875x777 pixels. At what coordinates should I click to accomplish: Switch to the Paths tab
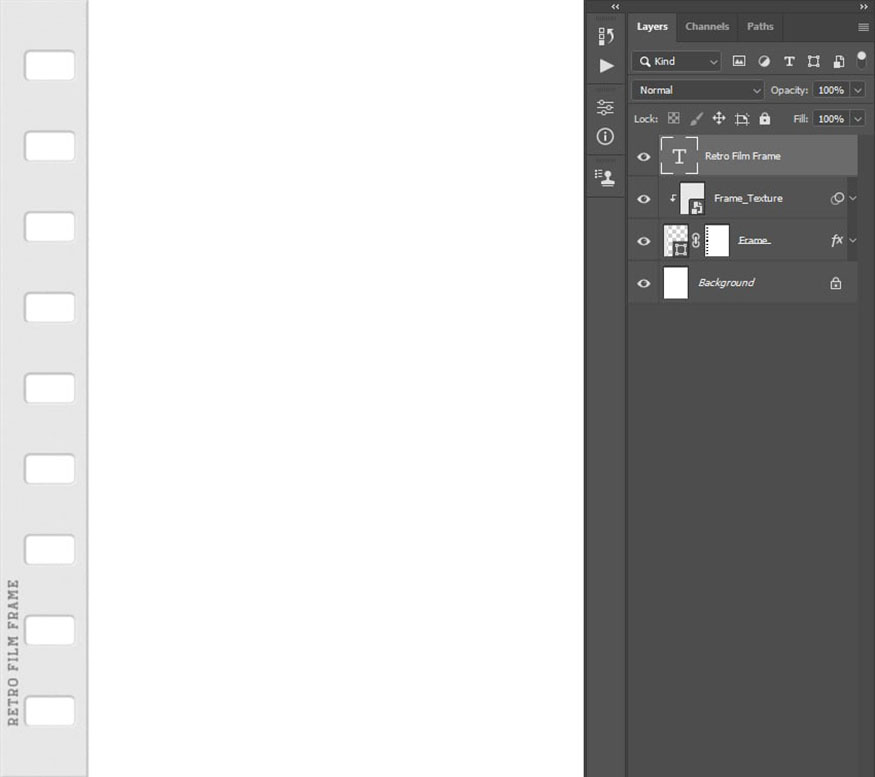click(760, 26)
